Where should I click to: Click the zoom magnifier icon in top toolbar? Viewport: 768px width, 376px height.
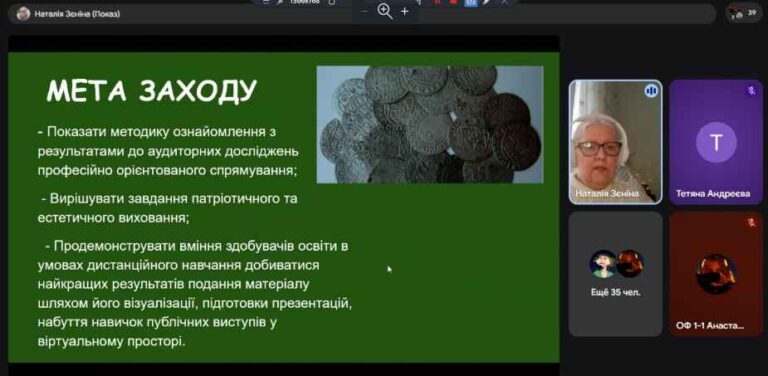[385, 11]
